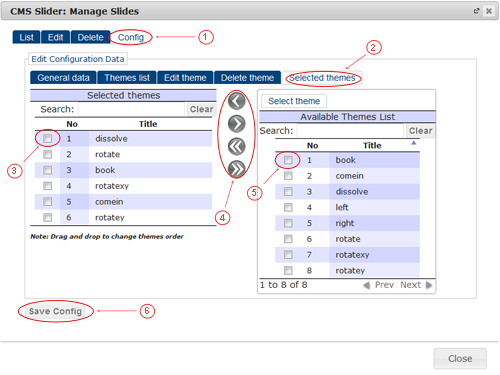Switch to the Edit theme tab
Screen dimensions: 500x375
(185, 78)
